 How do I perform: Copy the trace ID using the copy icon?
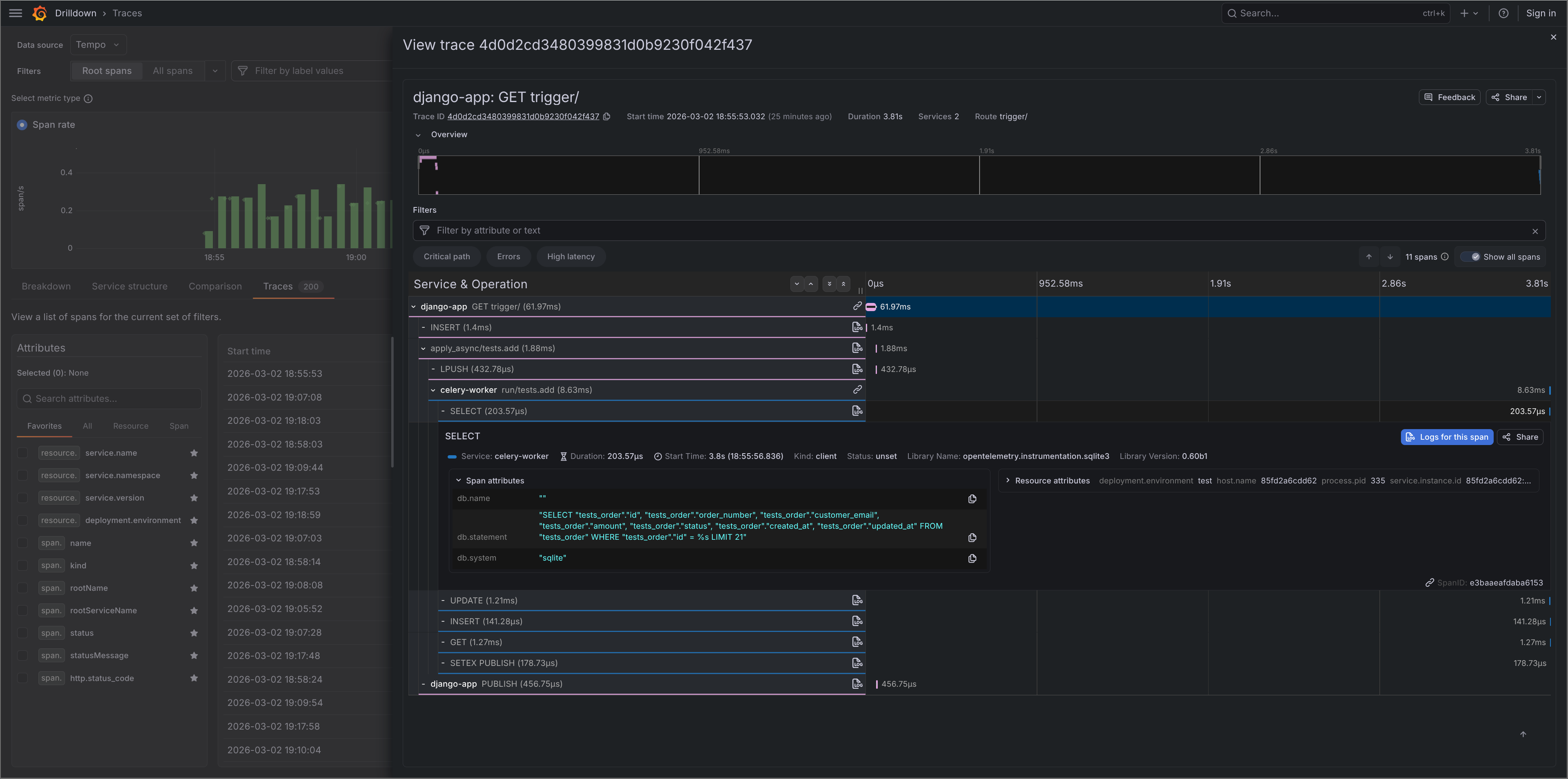coord(607,116)
